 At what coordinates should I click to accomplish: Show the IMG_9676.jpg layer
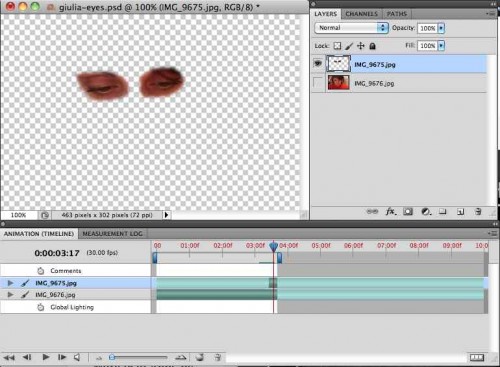(x=318, y=83)
